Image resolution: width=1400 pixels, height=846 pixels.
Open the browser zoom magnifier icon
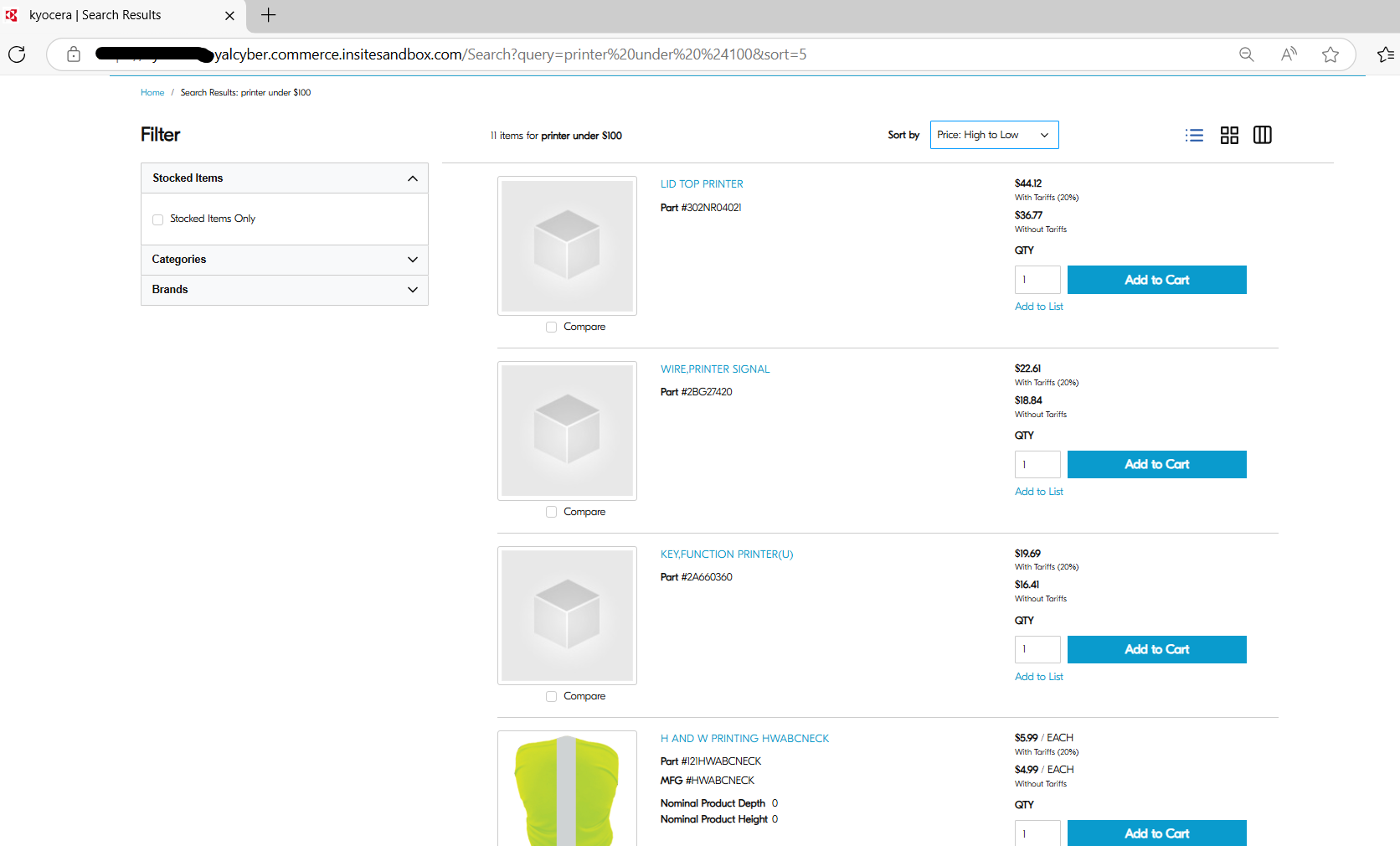1246,54
